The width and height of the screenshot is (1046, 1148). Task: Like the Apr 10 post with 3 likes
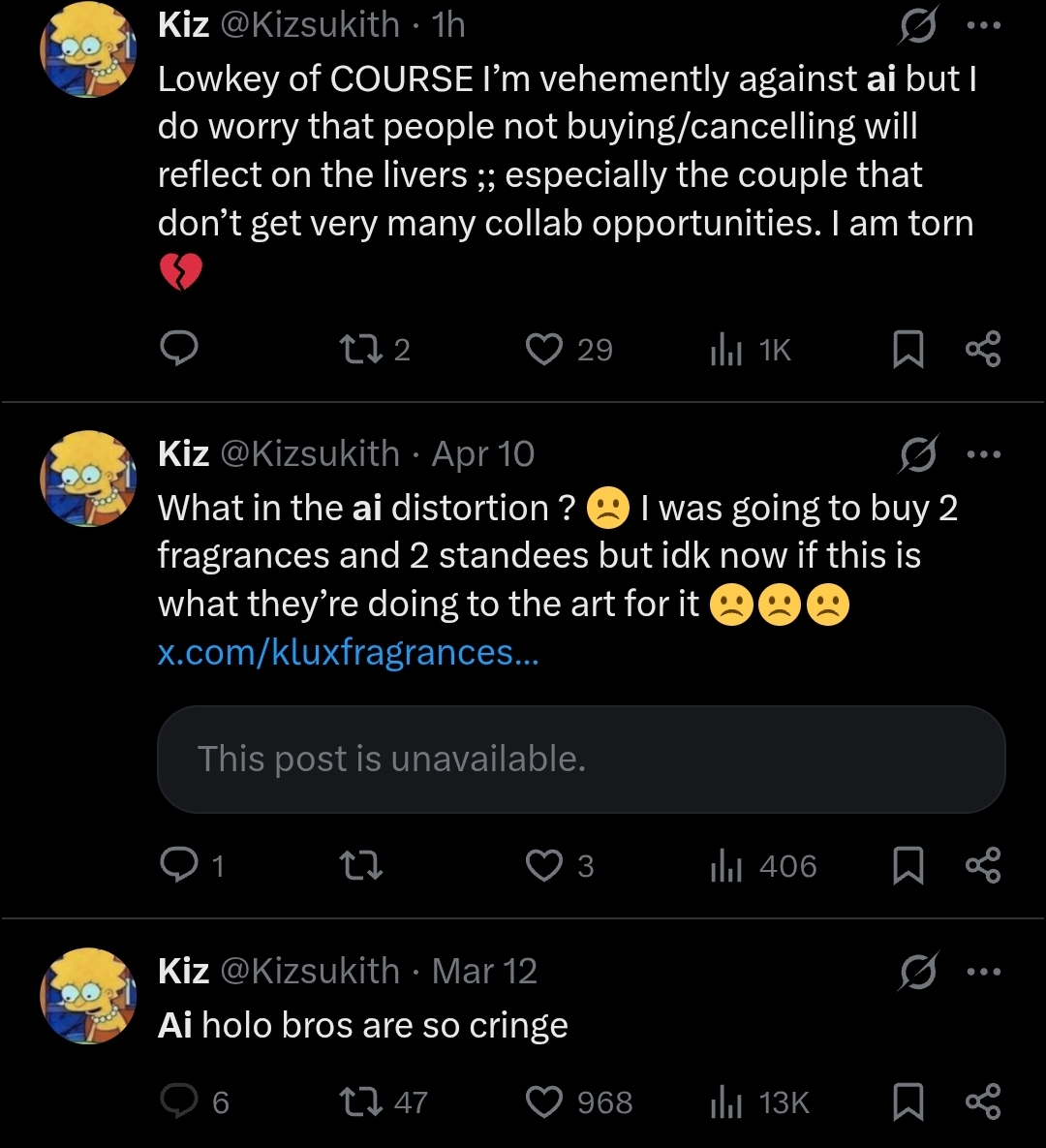(x=544, y=865)
